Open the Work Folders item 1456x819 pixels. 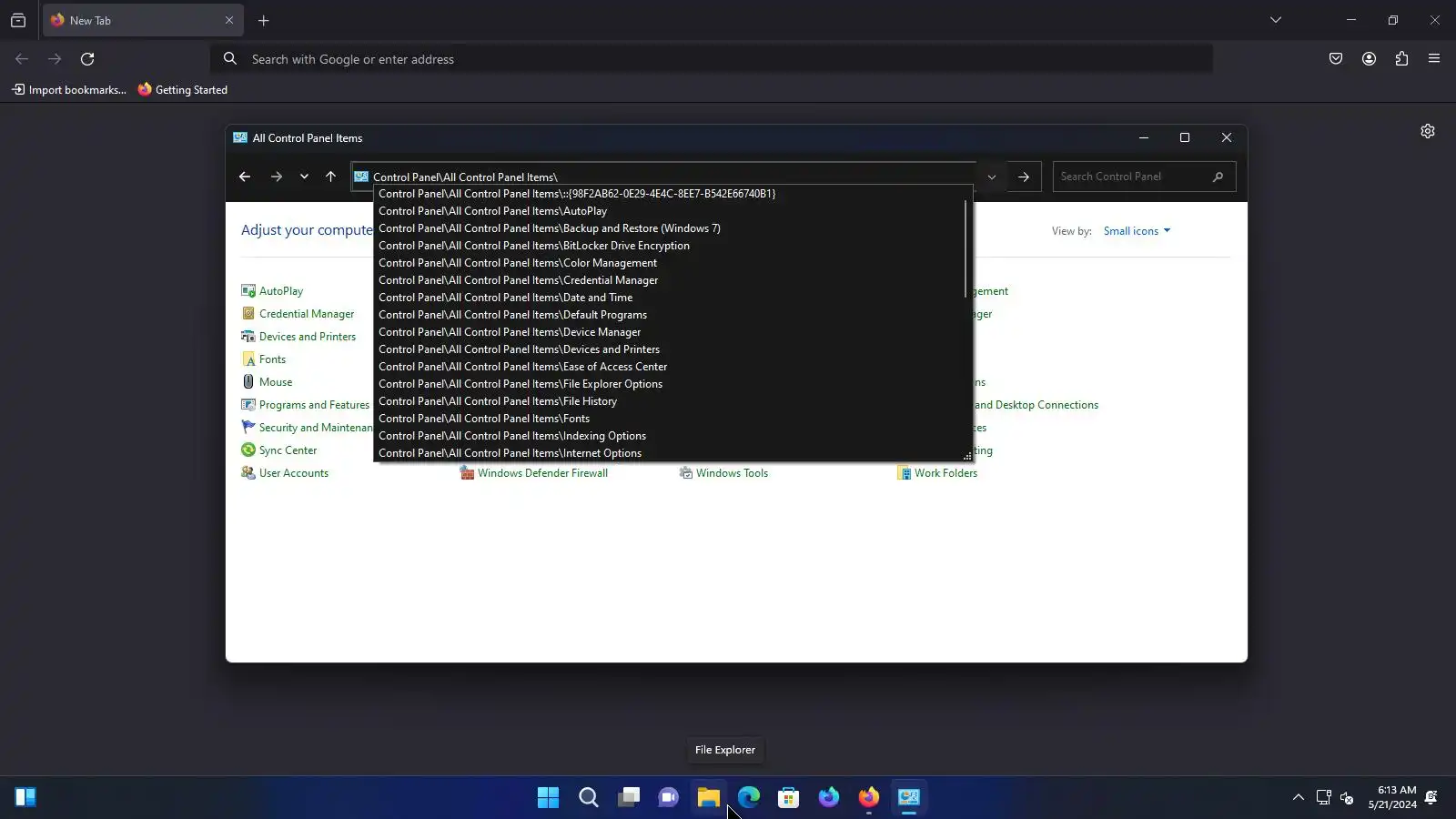pyautogui.click(x=937, y=473)
